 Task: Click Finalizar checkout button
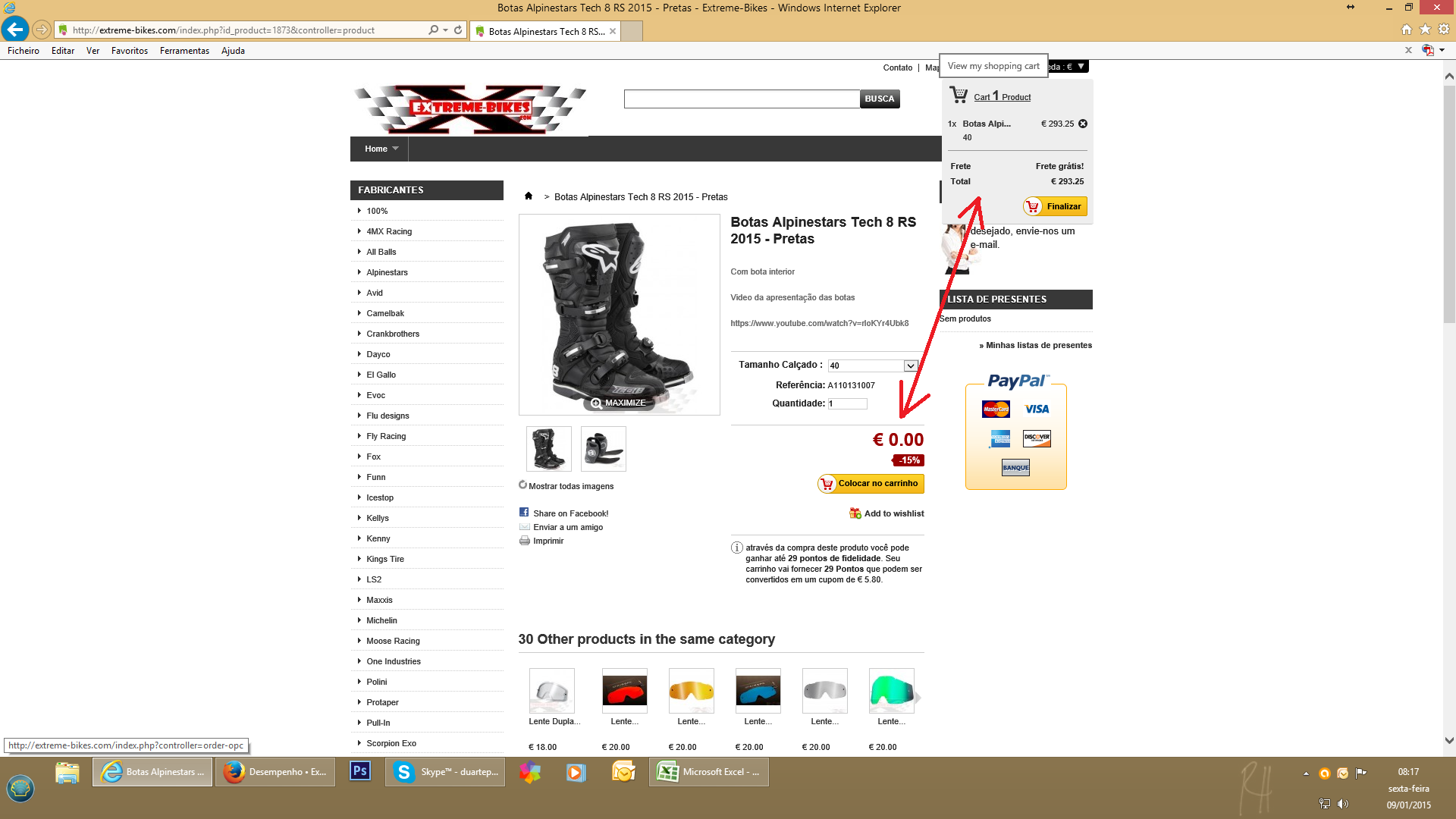pyautogui.click(x=1055, y=206)
